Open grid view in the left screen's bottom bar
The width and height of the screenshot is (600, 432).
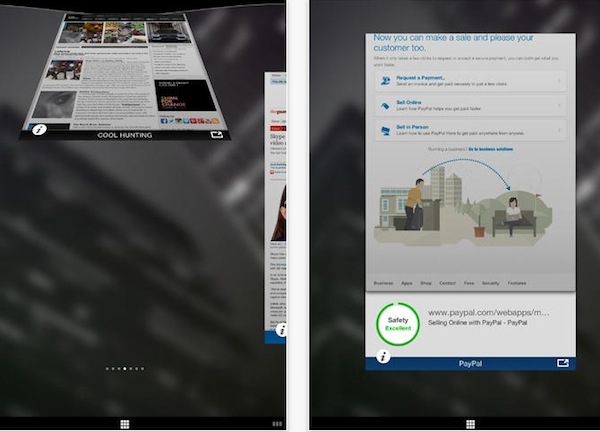(x=125, y=424)
